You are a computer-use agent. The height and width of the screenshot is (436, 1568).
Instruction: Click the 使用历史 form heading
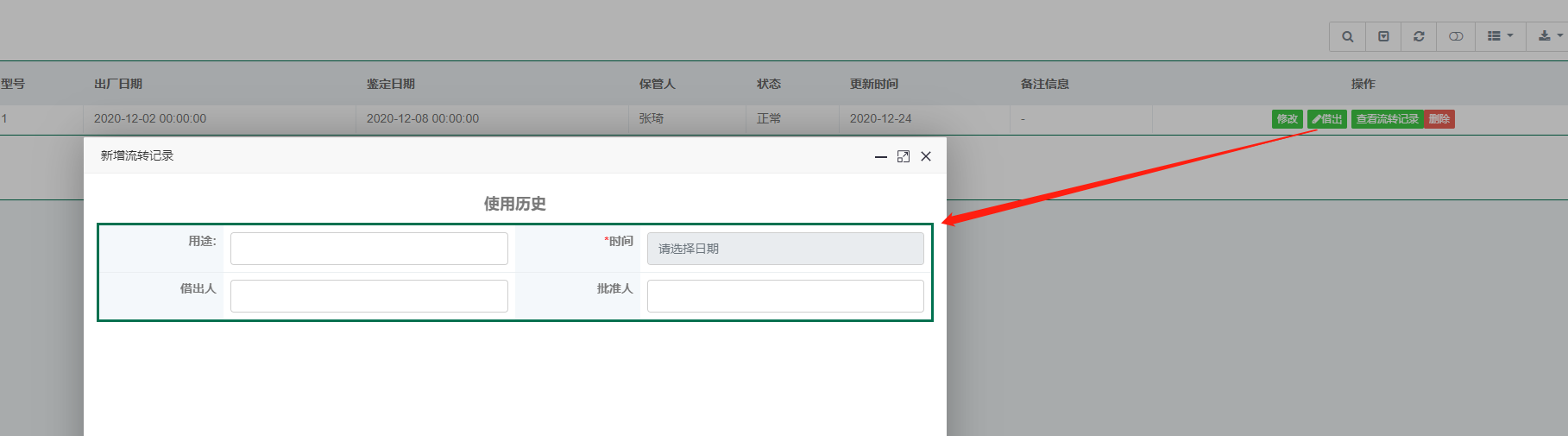[515, 204]
